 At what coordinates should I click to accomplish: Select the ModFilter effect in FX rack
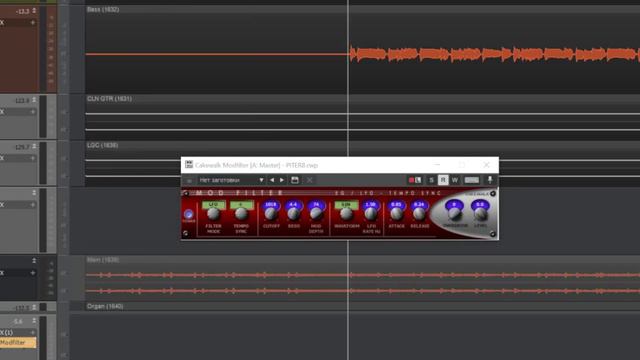[x=18, y=343]
